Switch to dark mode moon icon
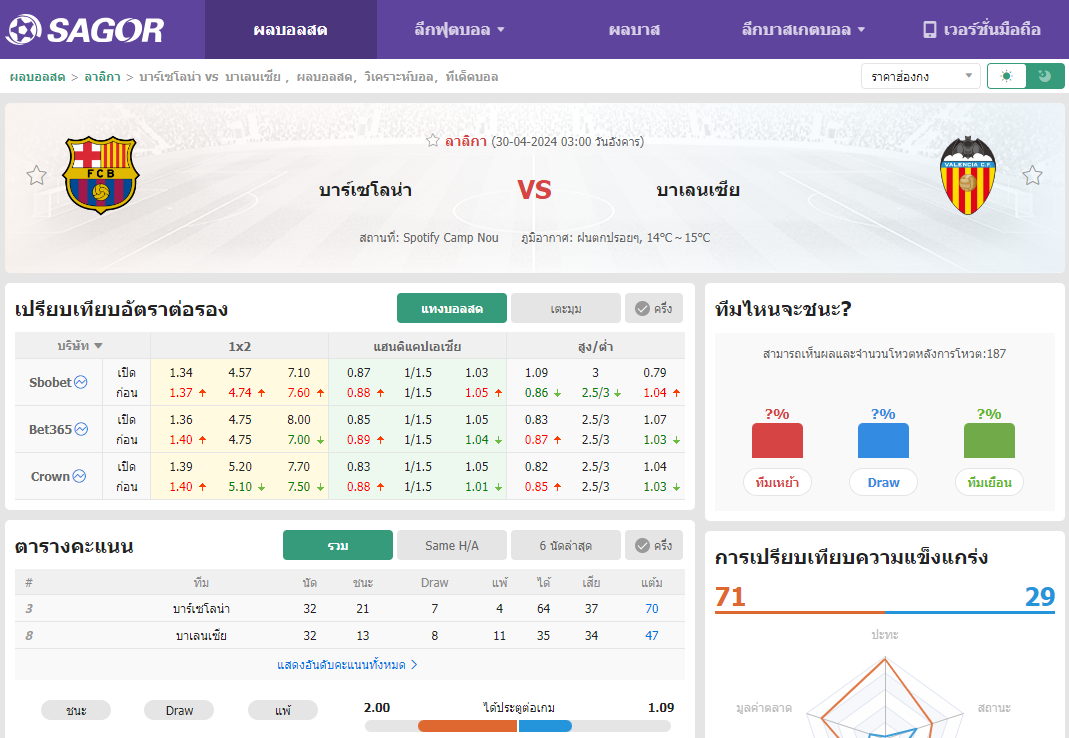This screenshot has width=1069, height=738. pyautogui.click(x=1045, y=76)
